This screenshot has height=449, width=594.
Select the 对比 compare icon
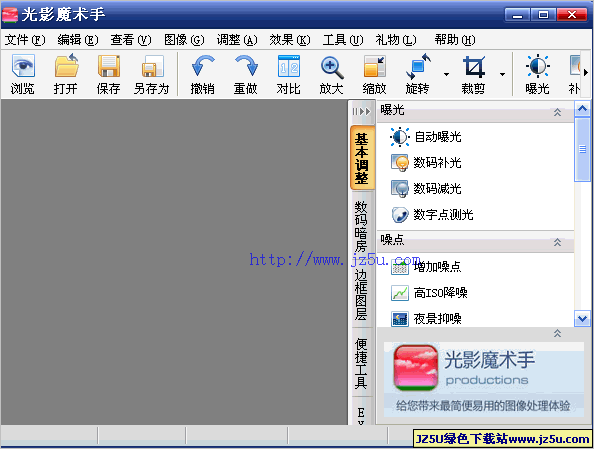point(289,66)
